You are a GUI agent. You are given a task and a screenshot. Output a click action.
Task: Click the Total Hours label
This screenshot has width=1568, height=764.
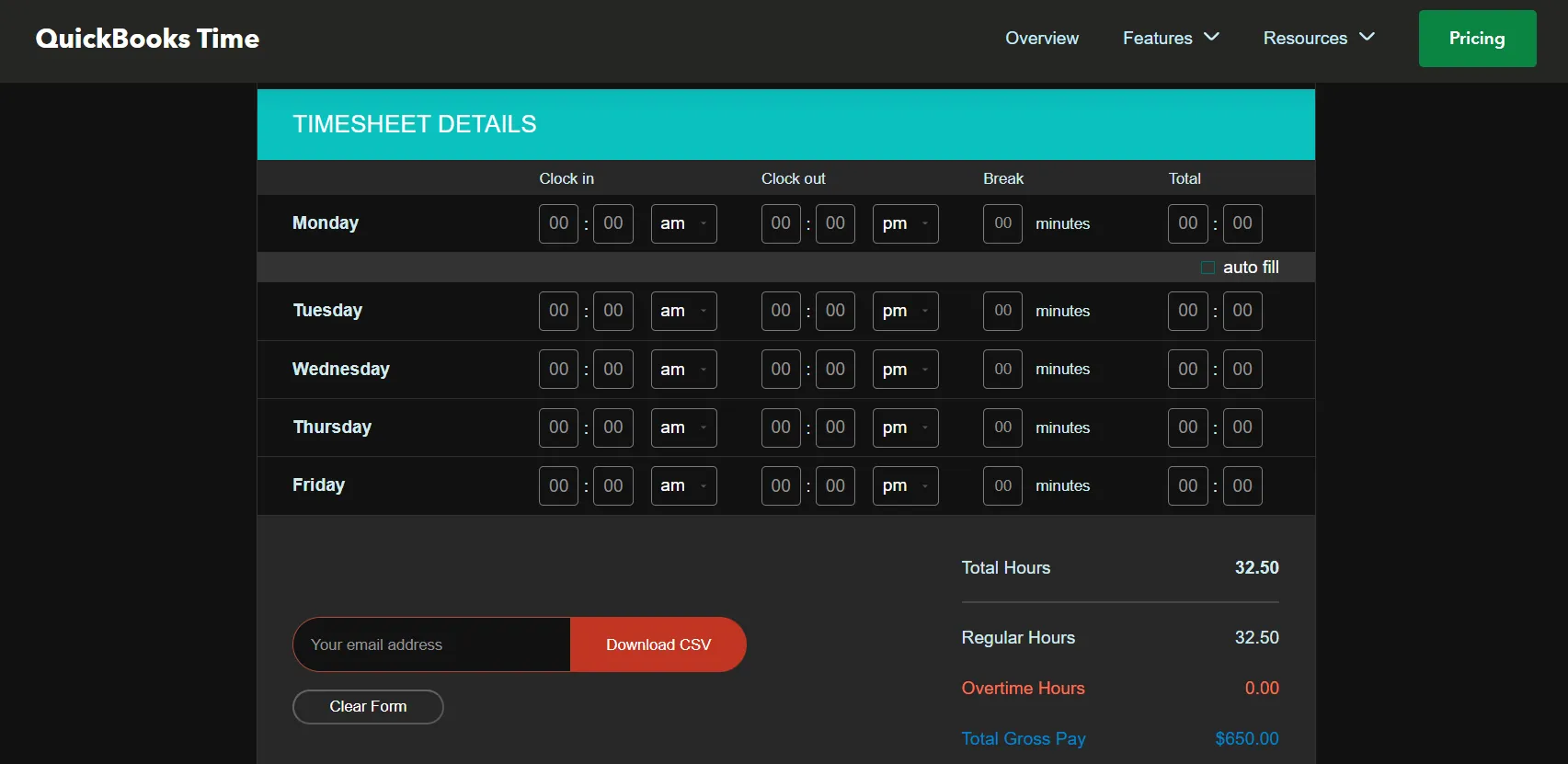coord(1006,567)
